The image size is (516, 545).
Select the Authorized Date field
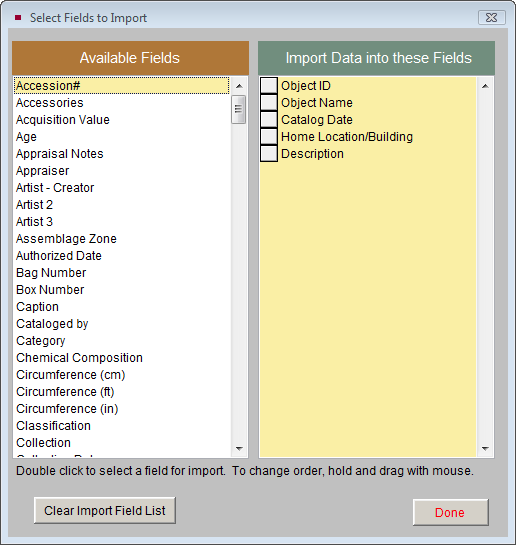coord(122,256)
